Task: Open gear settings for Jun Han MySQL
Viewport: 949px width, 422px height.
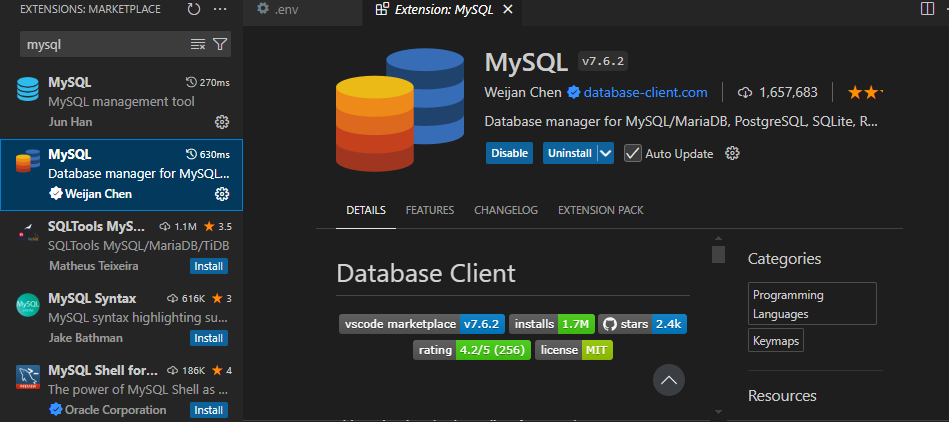Action: (222, 122)
